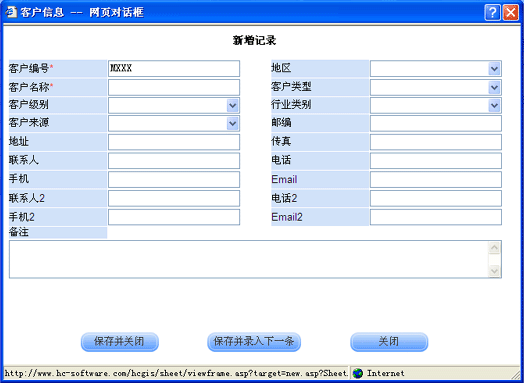The width and height of the screenshot is (524, 383).
Task: Click the 新增记录 heading text
Action: click(254, 40)
